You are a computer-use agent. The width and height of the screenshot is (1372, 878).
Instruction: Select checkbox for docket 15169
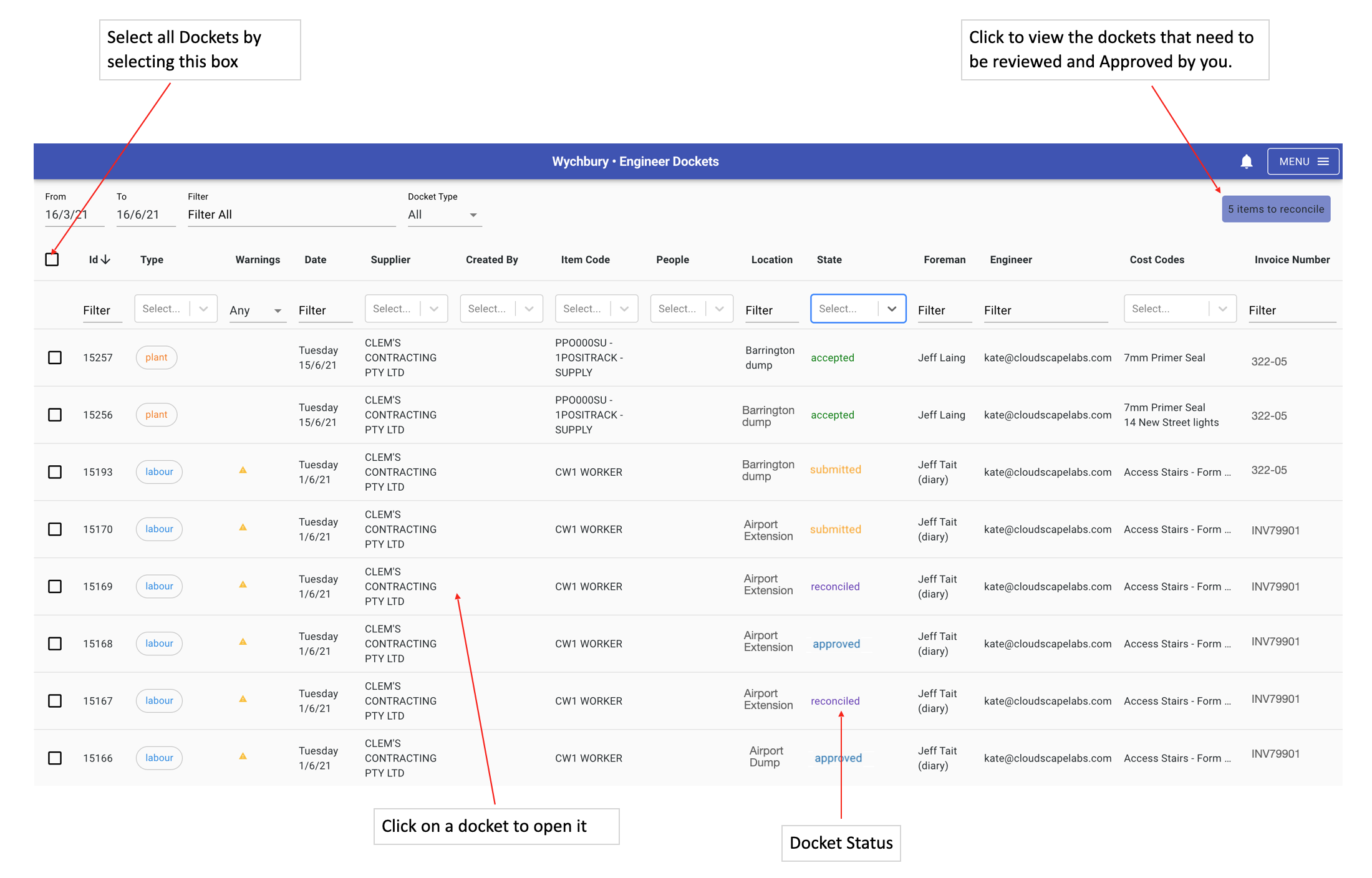[x=55, y=586]
